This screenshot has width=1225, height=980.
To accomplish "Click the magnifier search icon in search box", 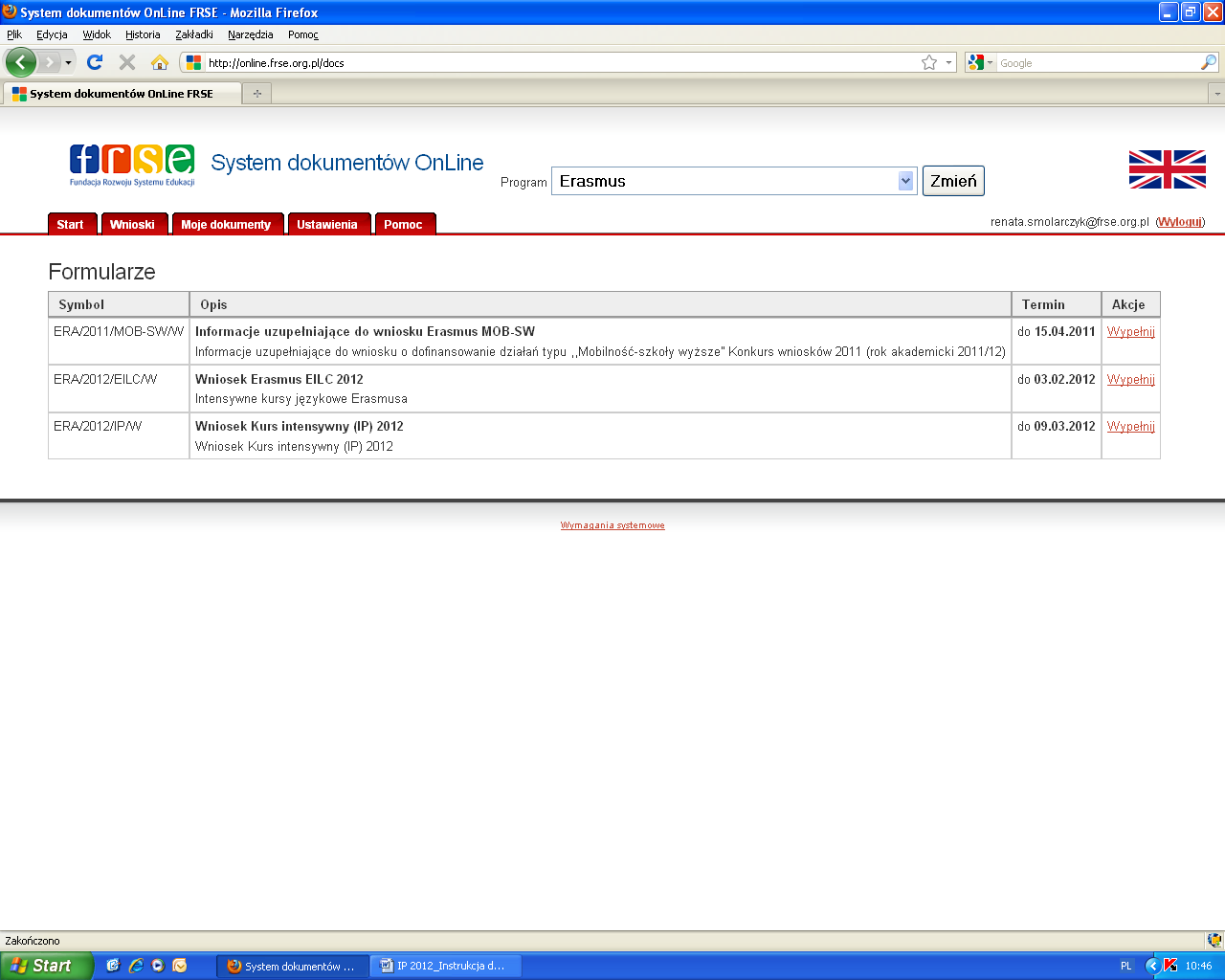I will 1209,62.
